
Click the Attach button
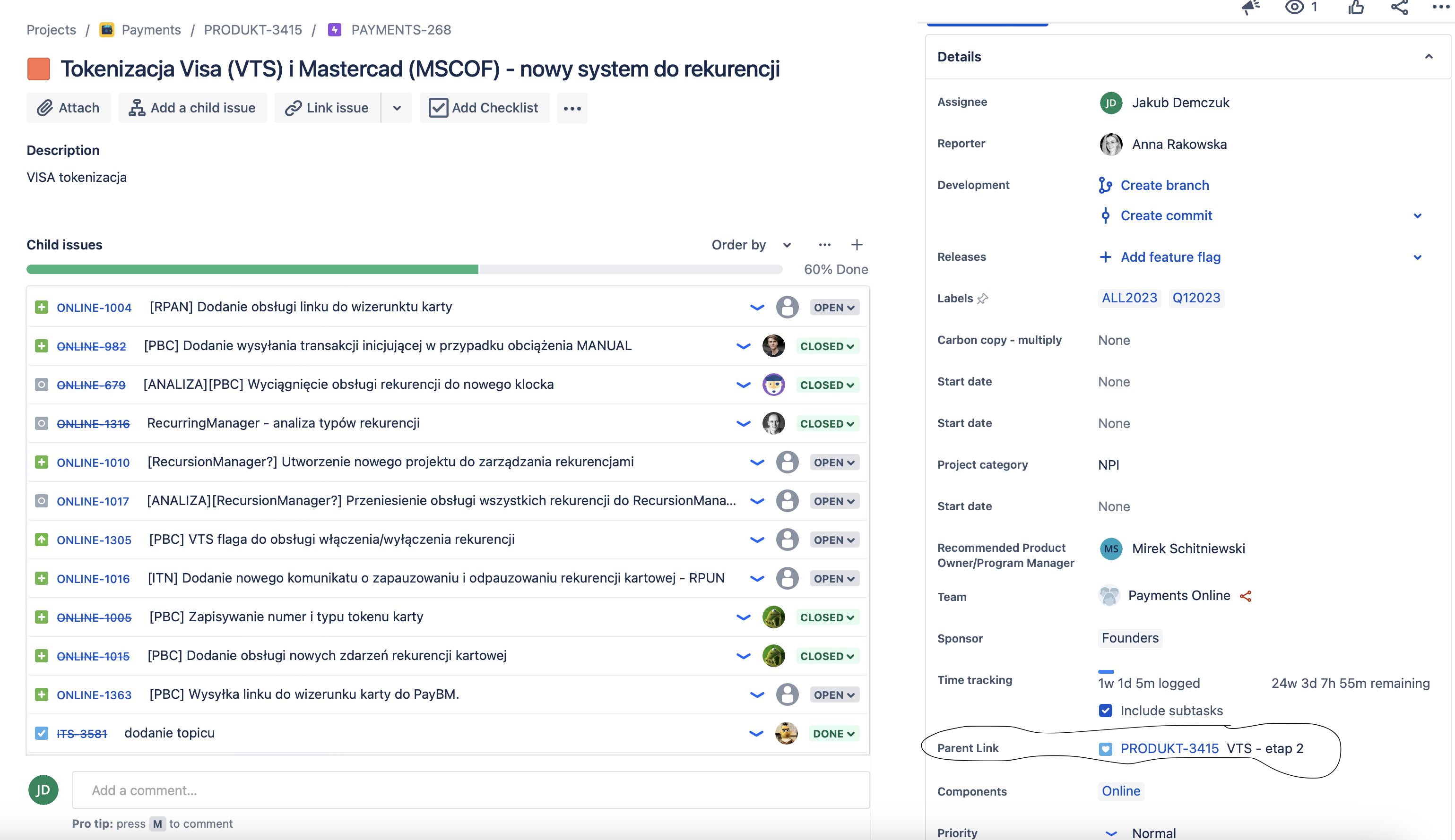[x=68, y=108]
